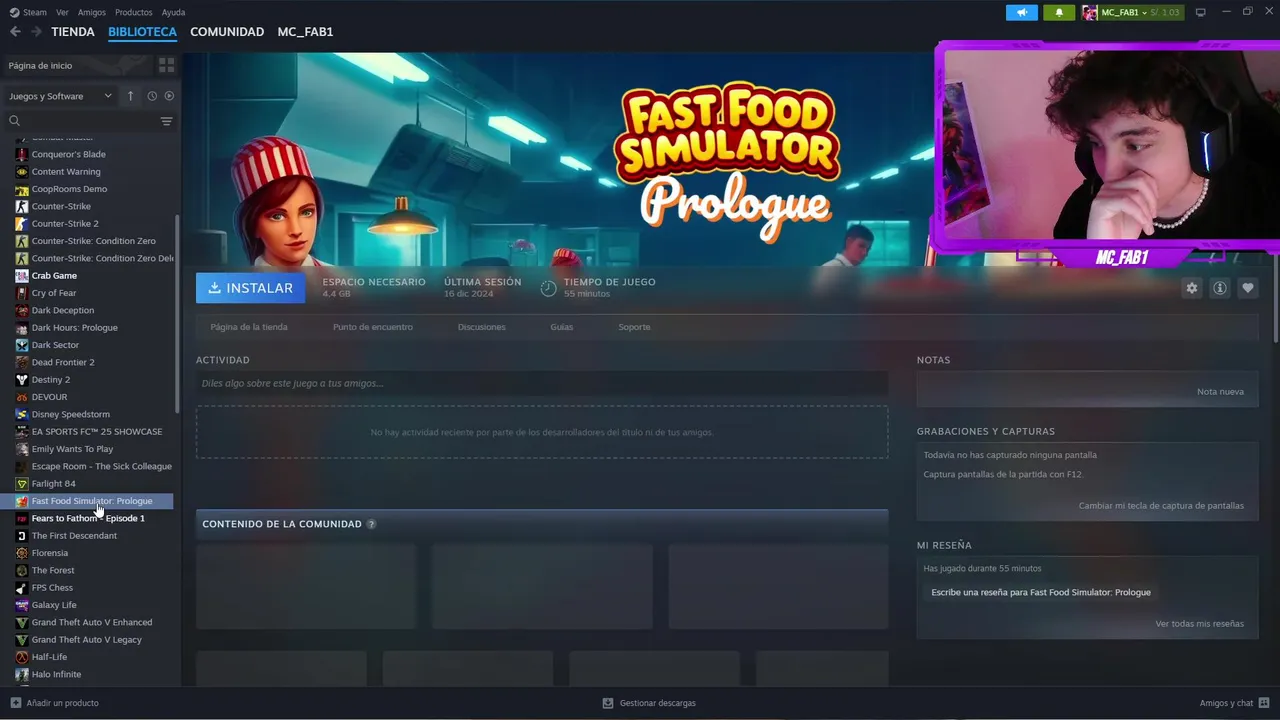Add game to favorites heart icon
1280x720 pixels.
tap(1247, 288)
